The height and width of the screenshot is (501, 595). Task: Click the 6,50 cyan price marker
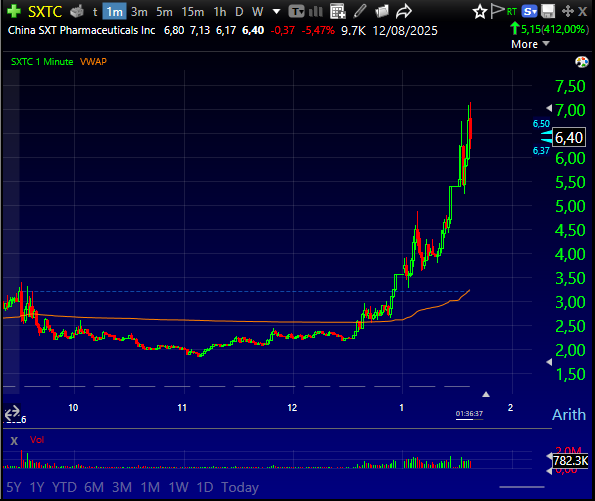tap(541, 124)
